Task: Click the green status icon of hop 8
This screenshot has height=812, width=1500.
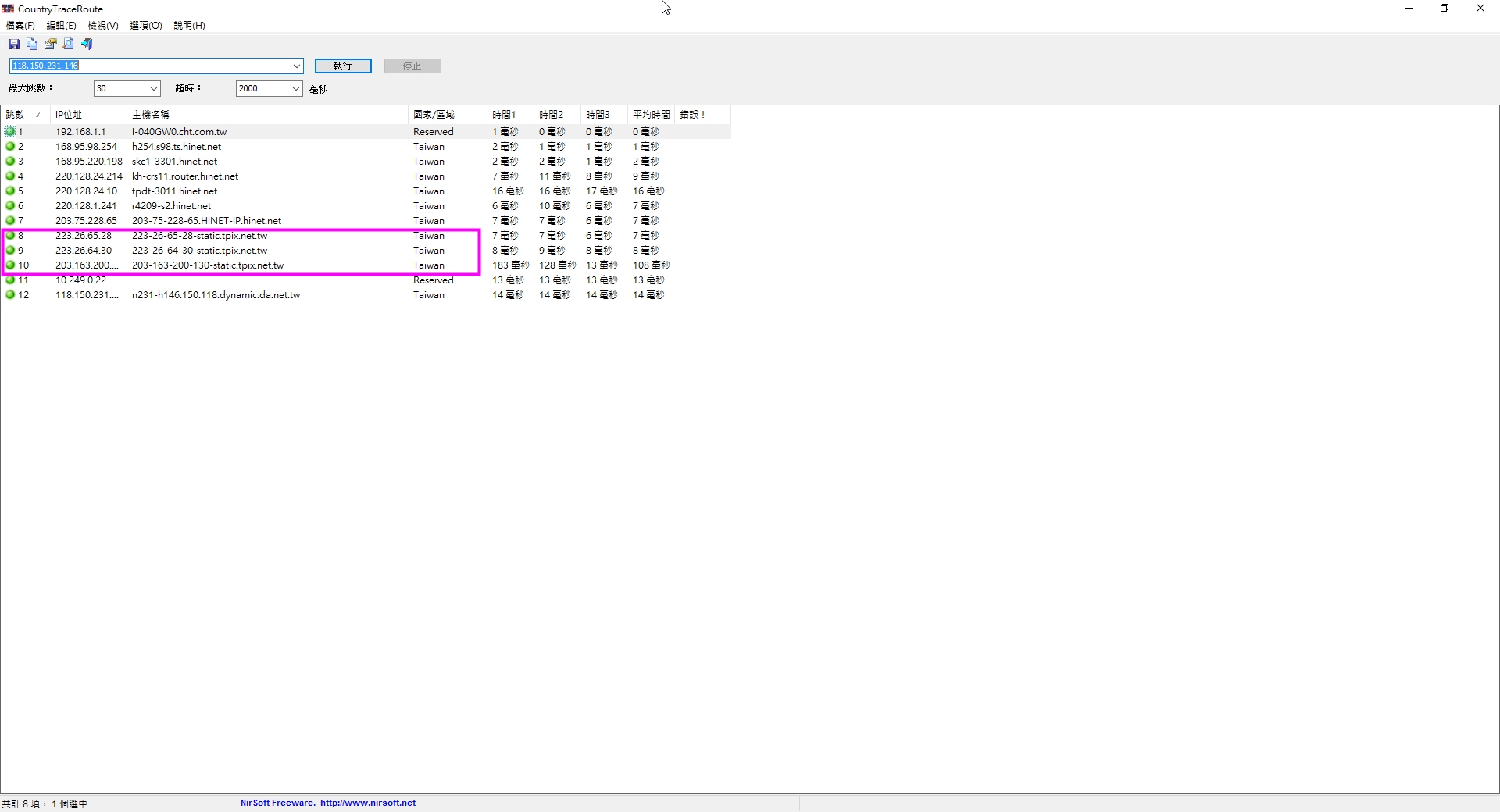Action: (x=10, y=236)
